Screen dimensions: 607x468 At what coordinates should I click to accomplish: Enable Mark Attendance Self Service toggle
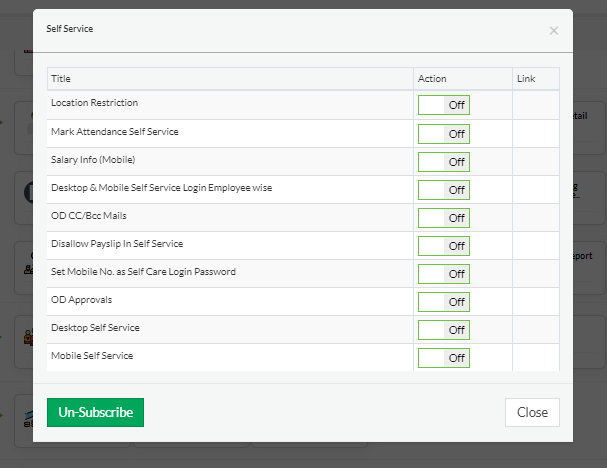pos(444,134)
